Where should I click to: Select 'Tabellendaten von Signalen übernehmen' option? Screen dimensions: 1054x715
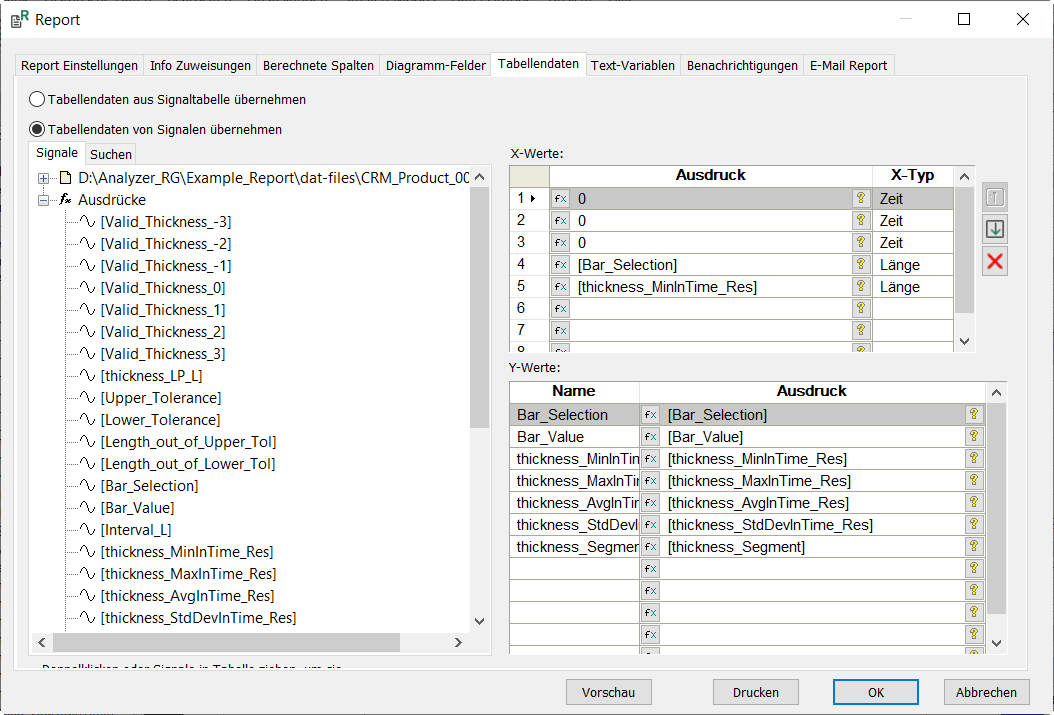click(37, 129)
